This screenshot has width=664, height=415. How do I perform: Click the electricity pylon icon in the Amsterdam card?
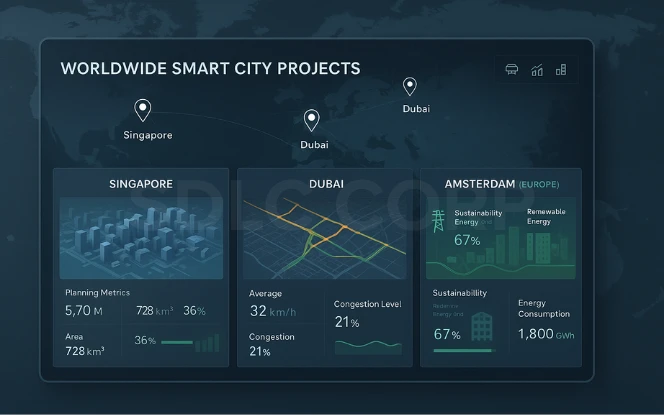coord(438,221)
